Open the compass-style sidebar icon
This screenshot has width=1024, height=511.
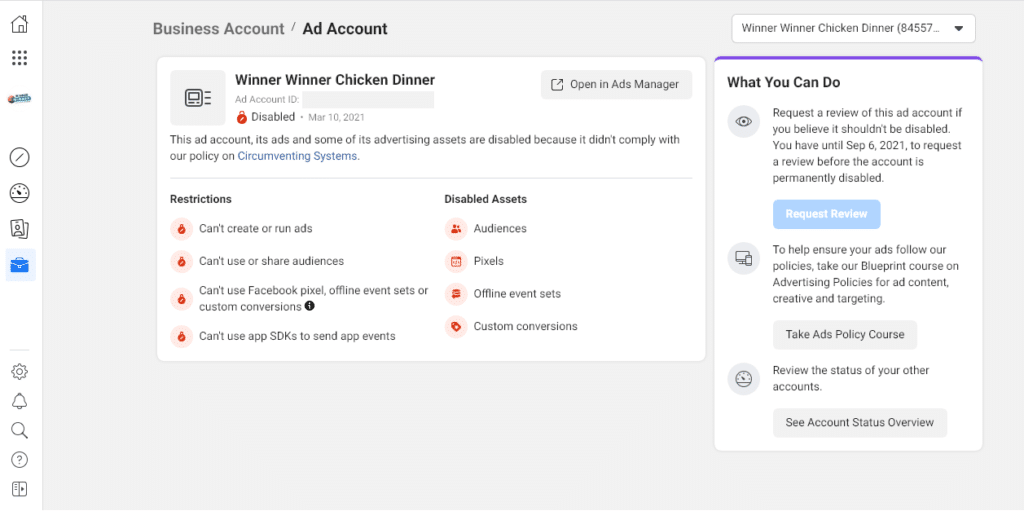20,157
